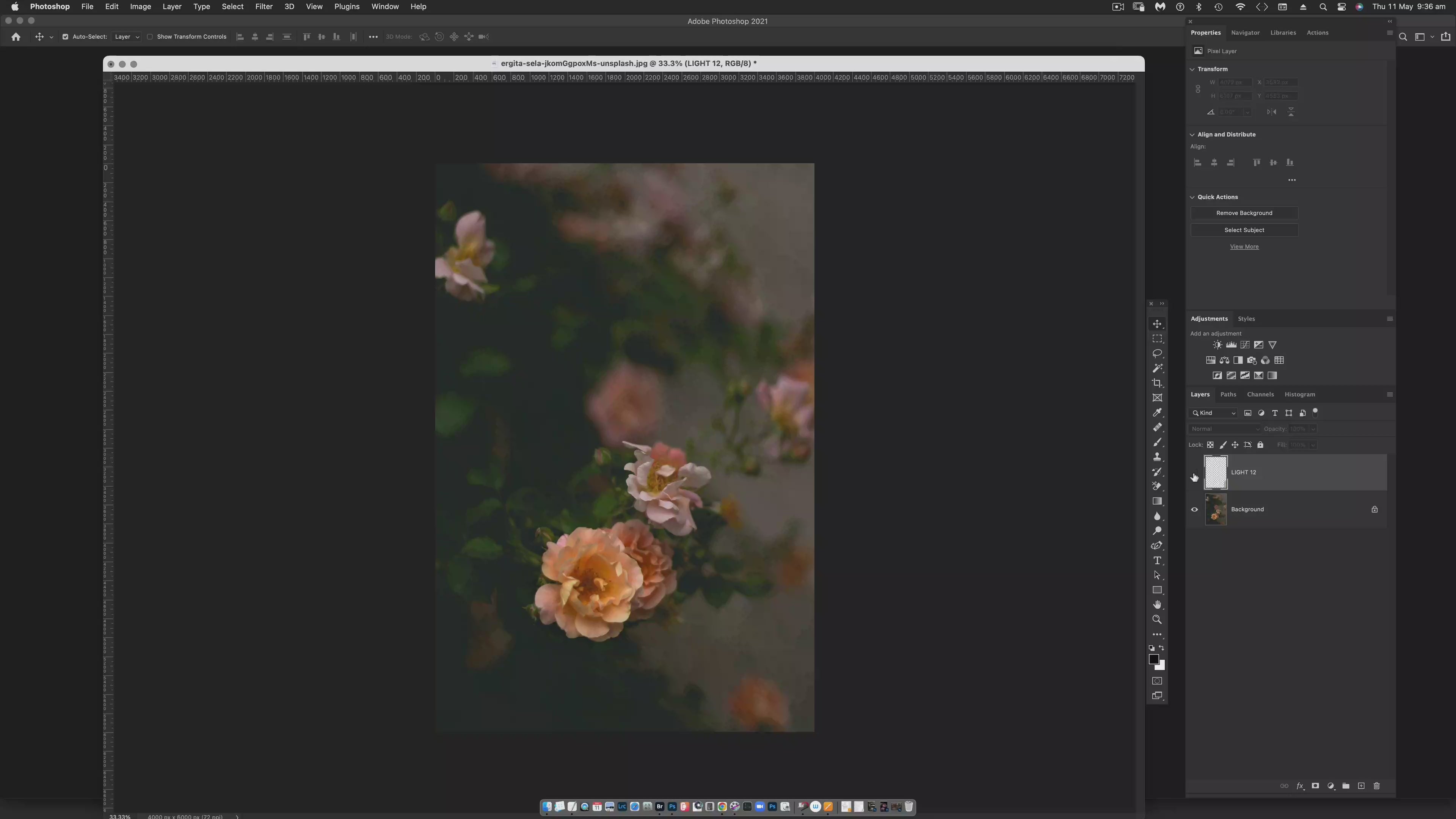The image size is (1456, 819).
Task: Select the Zoom tool in toolbar
Action: [1157, 620]
